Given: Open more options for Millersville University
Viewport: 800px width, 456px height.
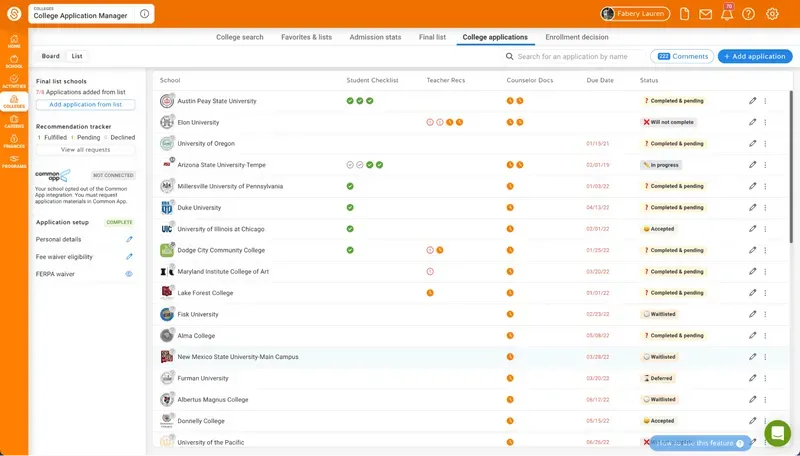Looking at the screenshot, I should coord(765,186).
